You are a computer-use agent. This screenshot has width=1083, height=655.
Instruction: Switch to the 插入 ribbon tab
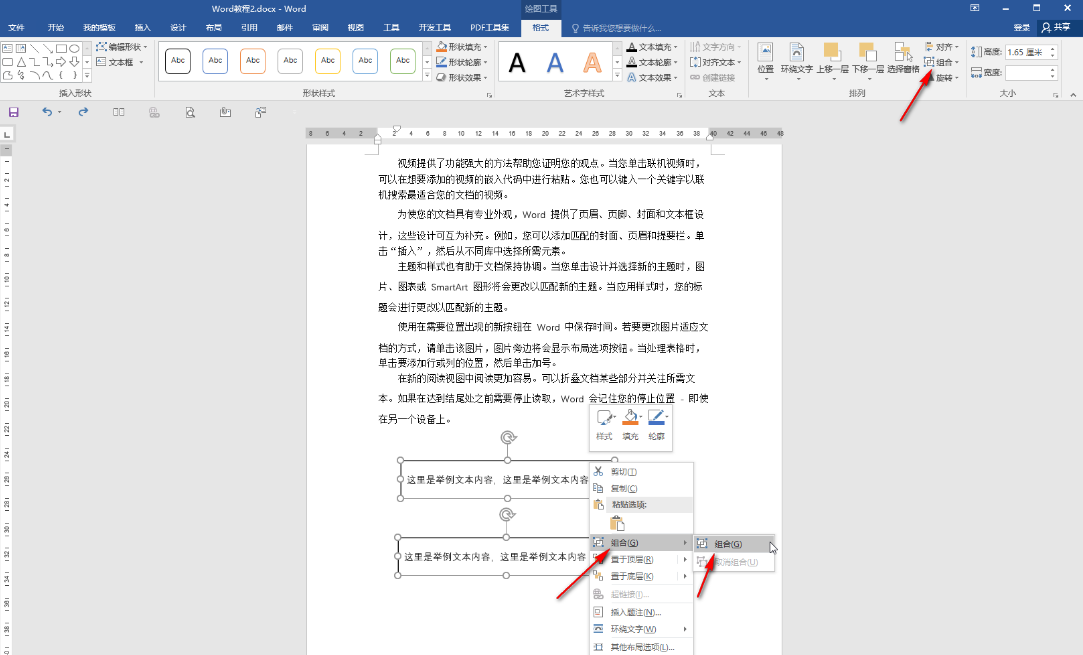tap(141, 27)
